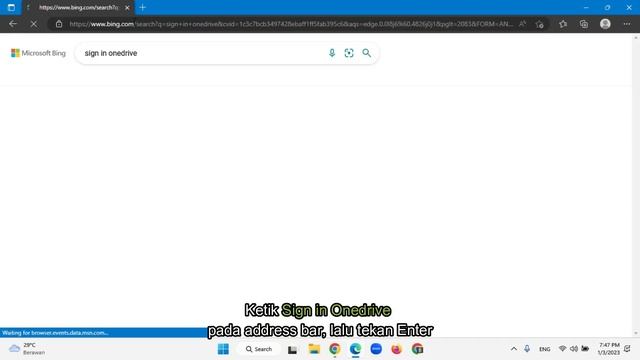Click the Bing magnifier search button
The width and height of the screenshot is (640, 360).
[x=367, y=53]
